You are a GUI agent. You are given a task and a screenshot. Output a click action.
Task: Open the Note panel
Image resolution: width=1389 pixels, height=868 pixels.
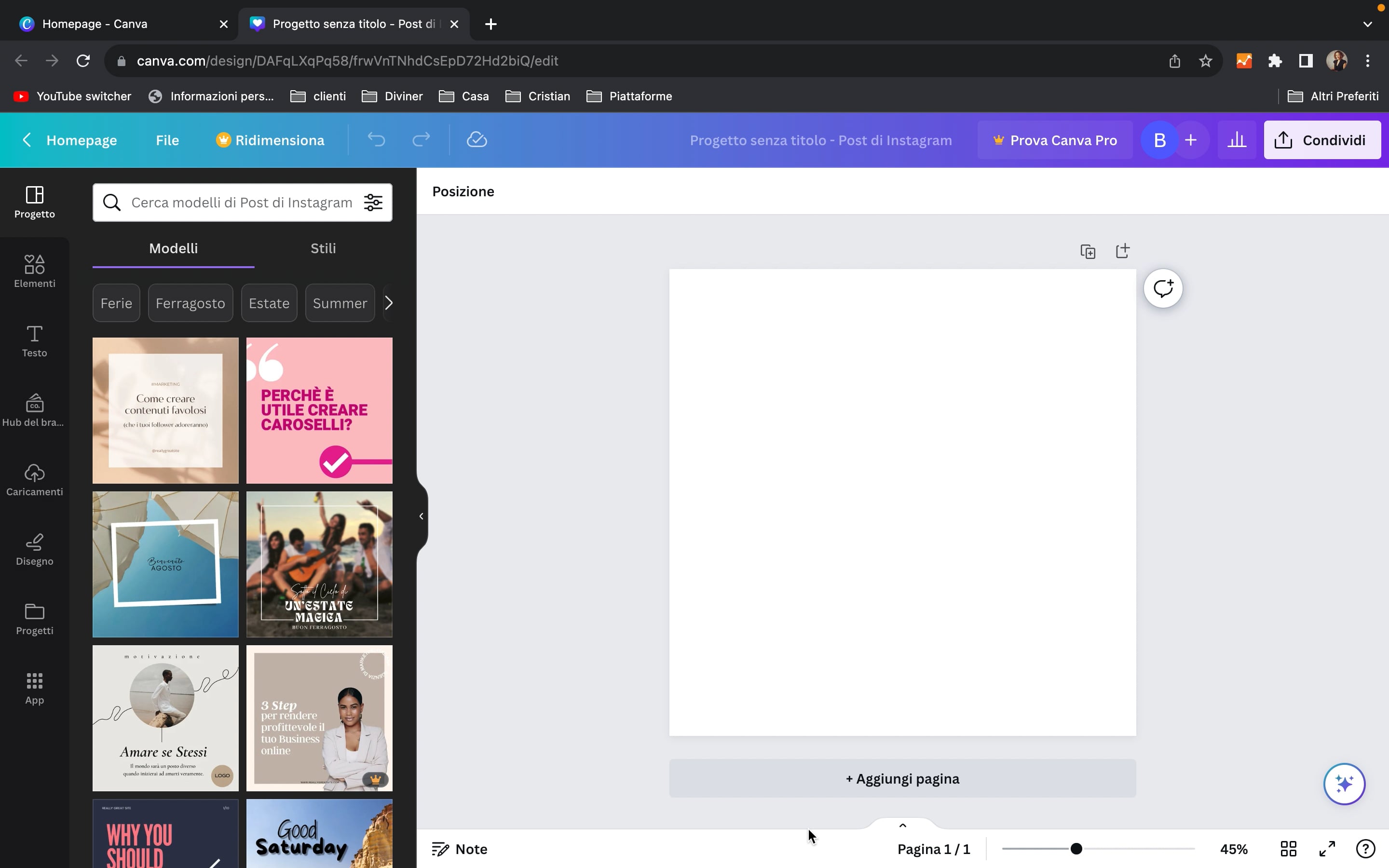coord(459,849)
